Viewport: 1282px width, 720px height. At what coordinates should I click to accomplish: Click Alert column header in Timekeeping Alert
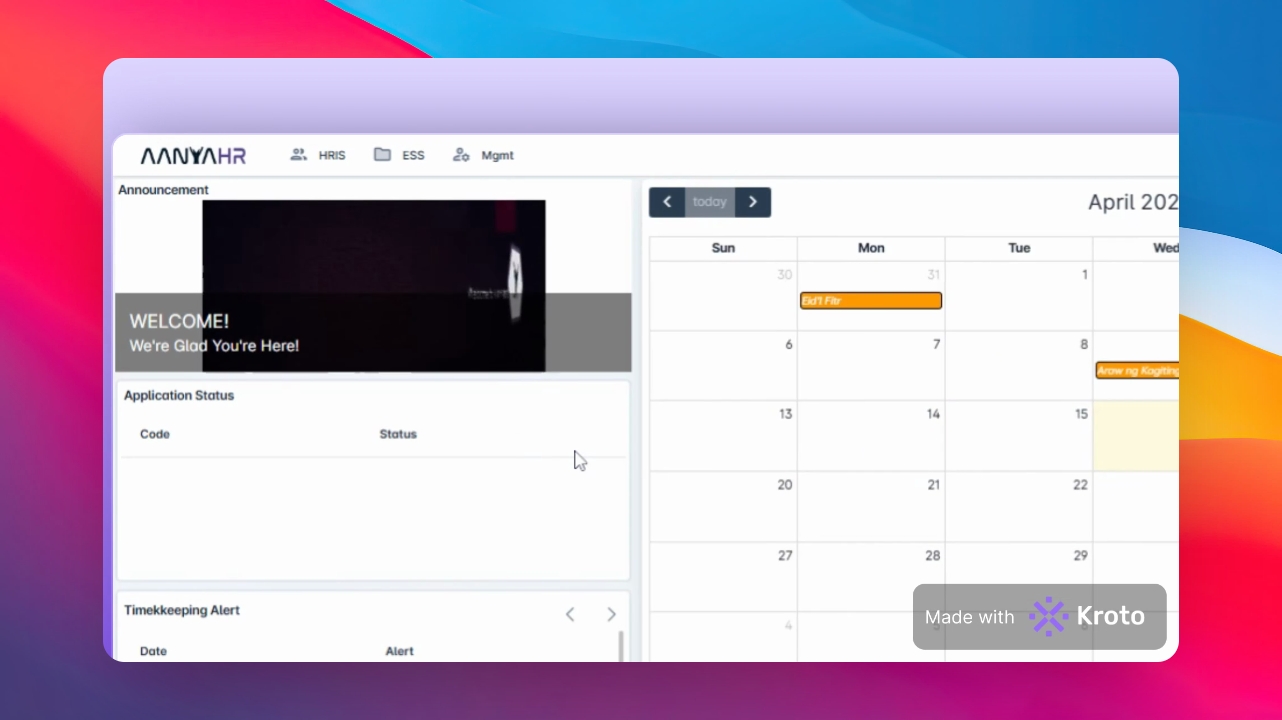click(399, 651)
